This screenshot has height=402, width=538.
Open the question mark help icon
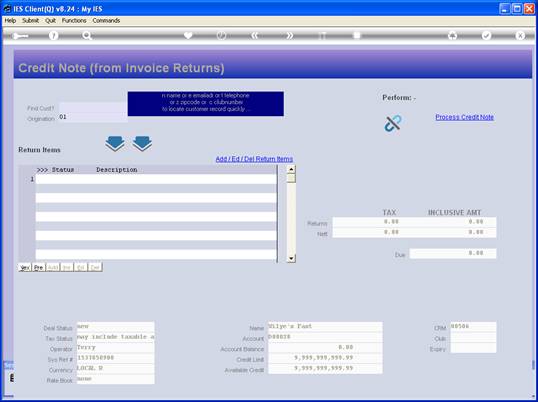[x=53, y=36]
